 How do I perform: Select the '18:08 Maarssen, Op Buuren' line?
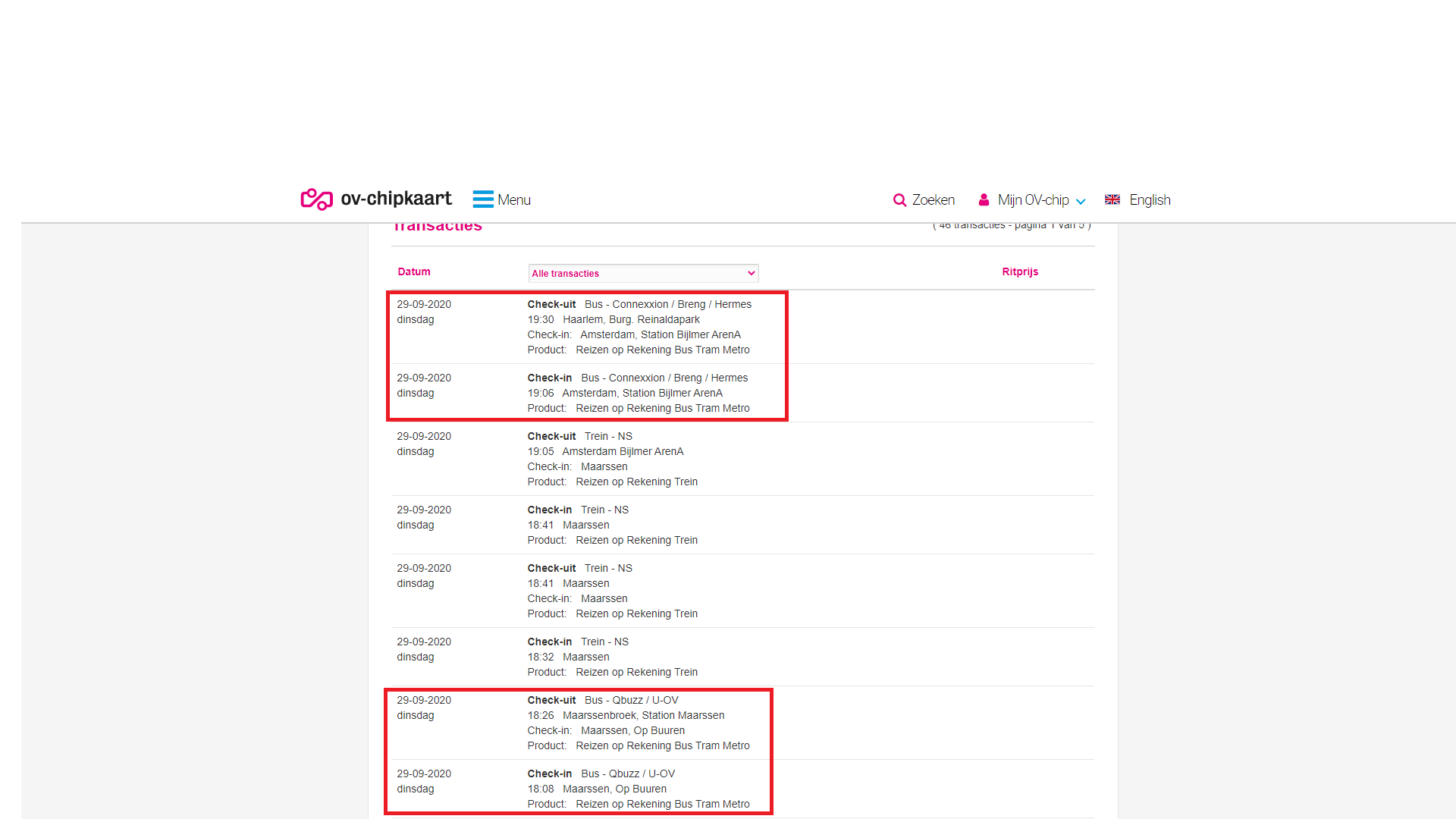click(x=597, y=789)
